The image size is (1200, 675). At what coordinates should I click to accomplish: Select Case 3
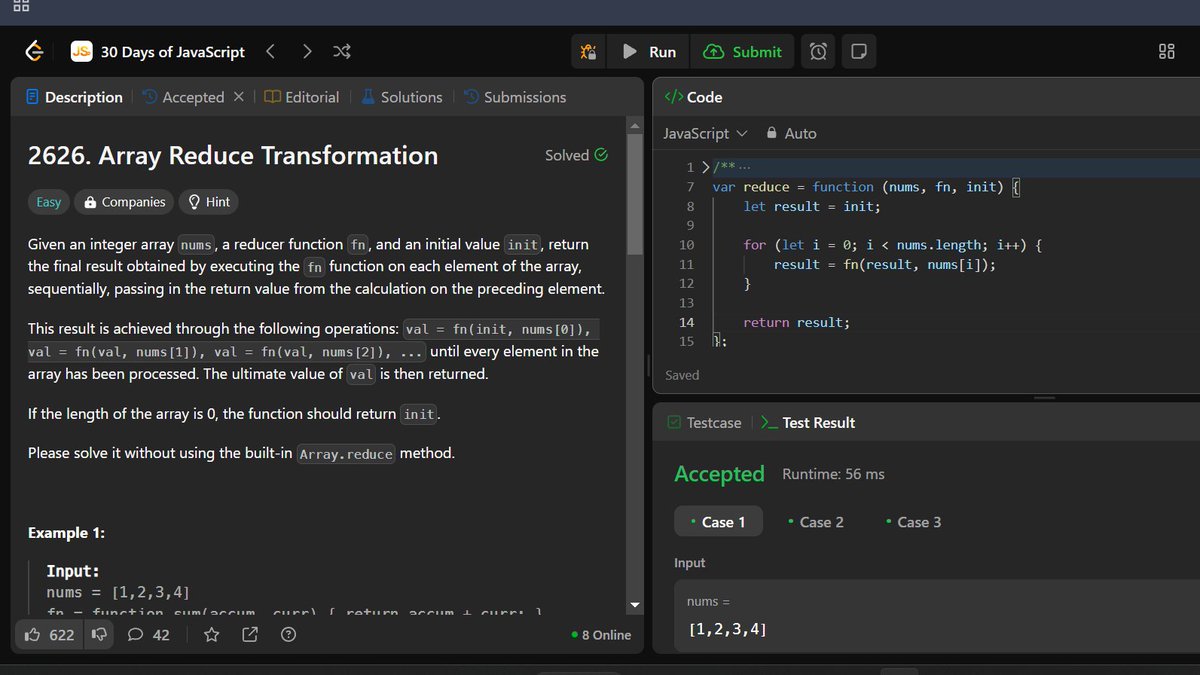(x=913, y=522)
